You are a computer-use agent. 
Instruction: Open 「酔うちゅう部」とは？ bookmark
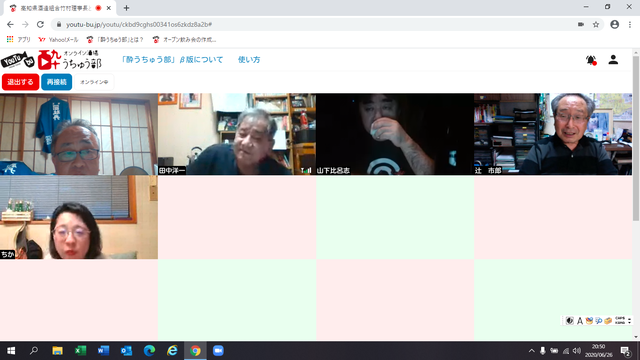click(x=115, y=40)
